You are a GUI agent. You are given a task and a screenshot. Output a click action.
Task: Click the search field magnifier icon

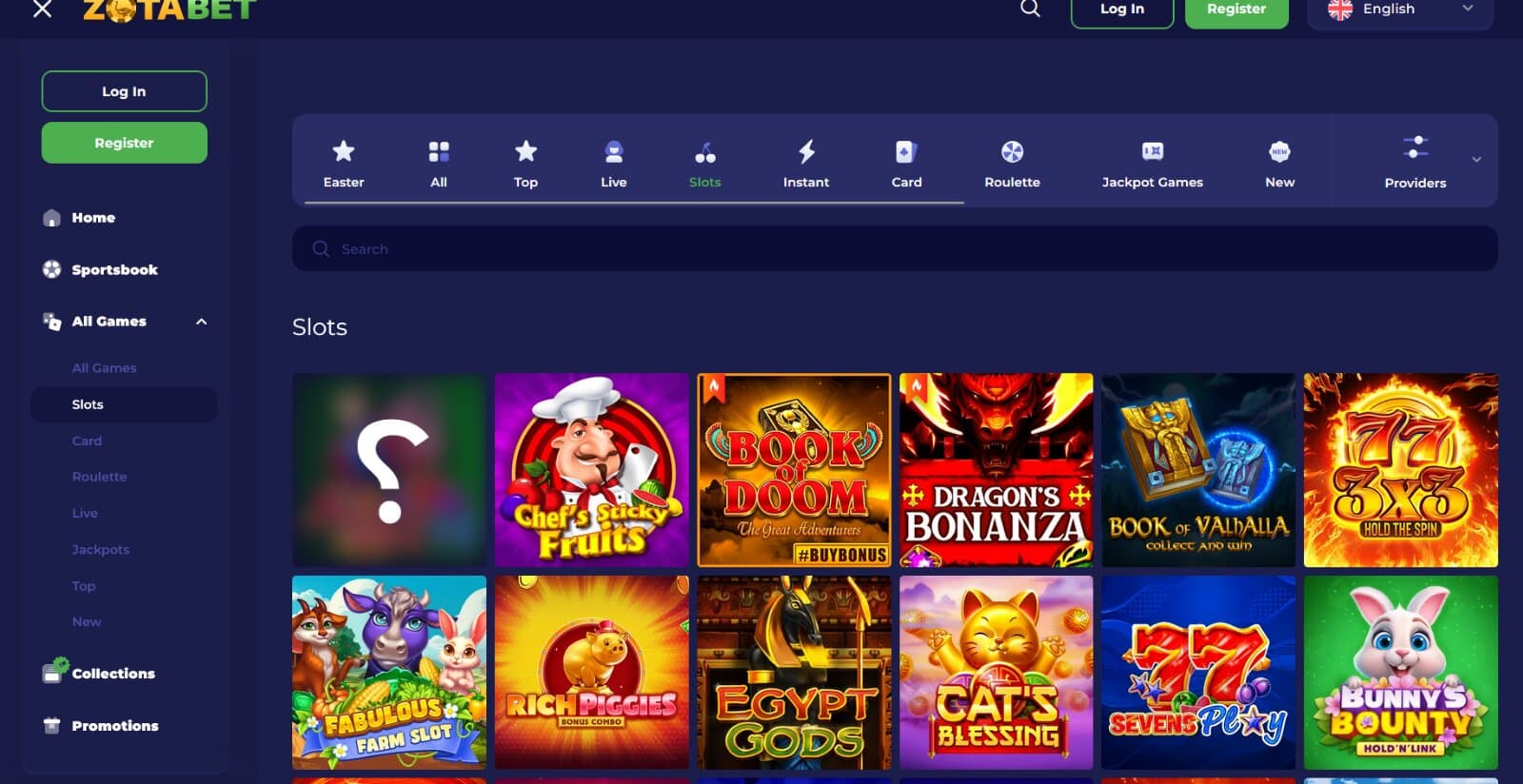click(x=321, y=248)
